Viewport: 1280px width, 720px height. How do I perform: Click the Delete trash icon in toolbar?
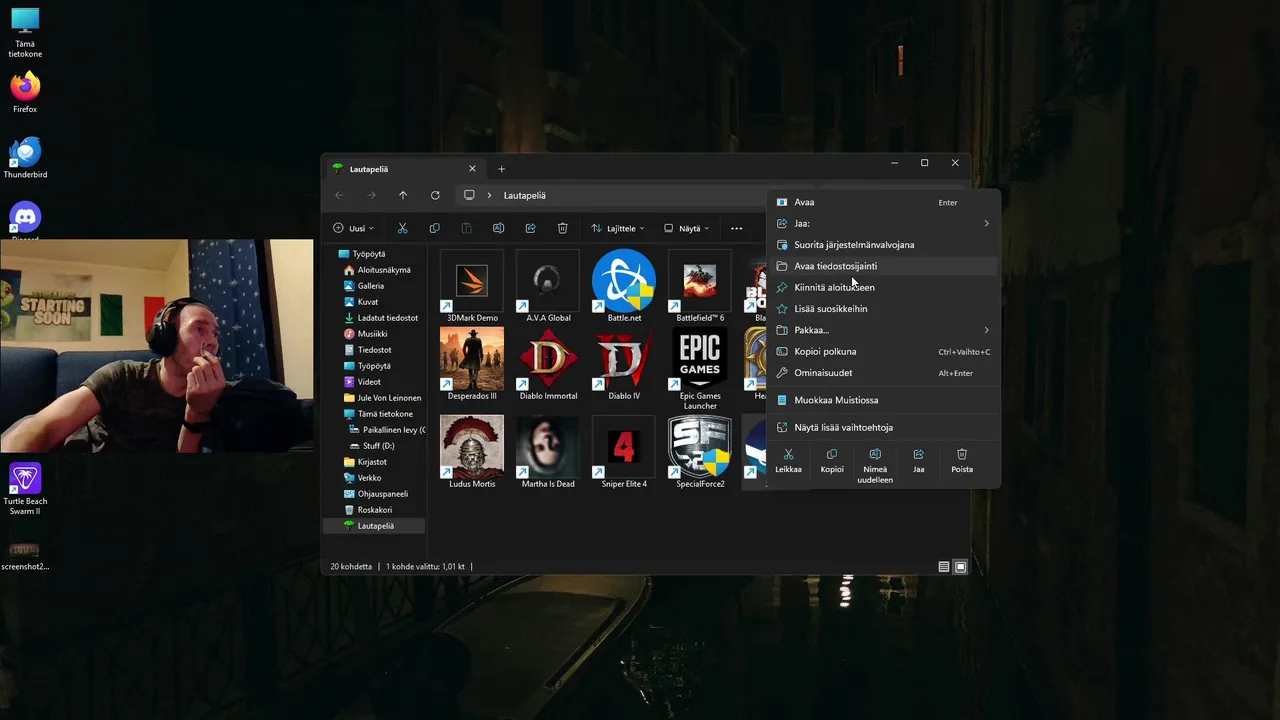coord(562,228)
